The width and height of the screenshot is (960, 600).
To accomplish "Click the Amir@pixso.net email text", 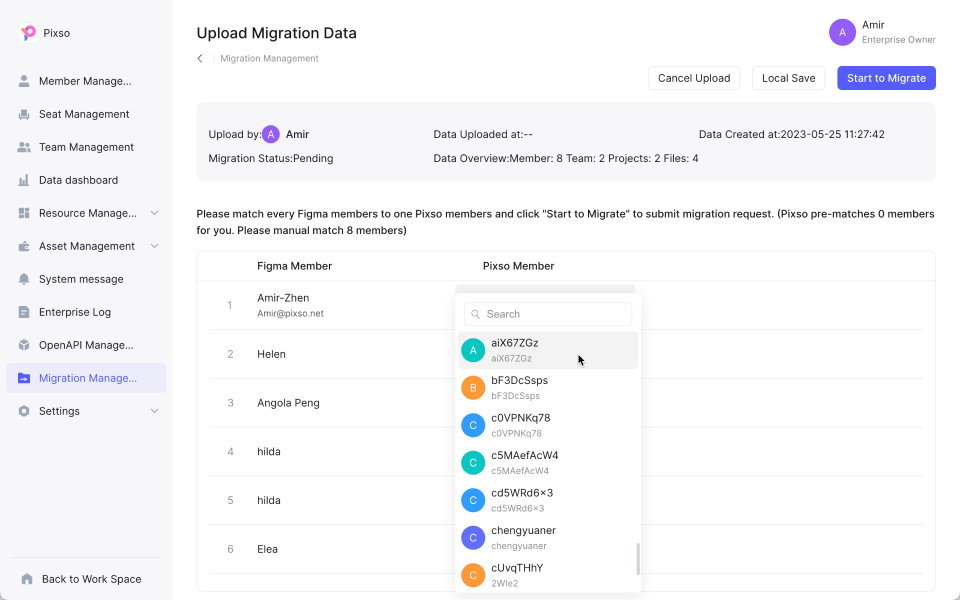I will (x=290, y=313).
